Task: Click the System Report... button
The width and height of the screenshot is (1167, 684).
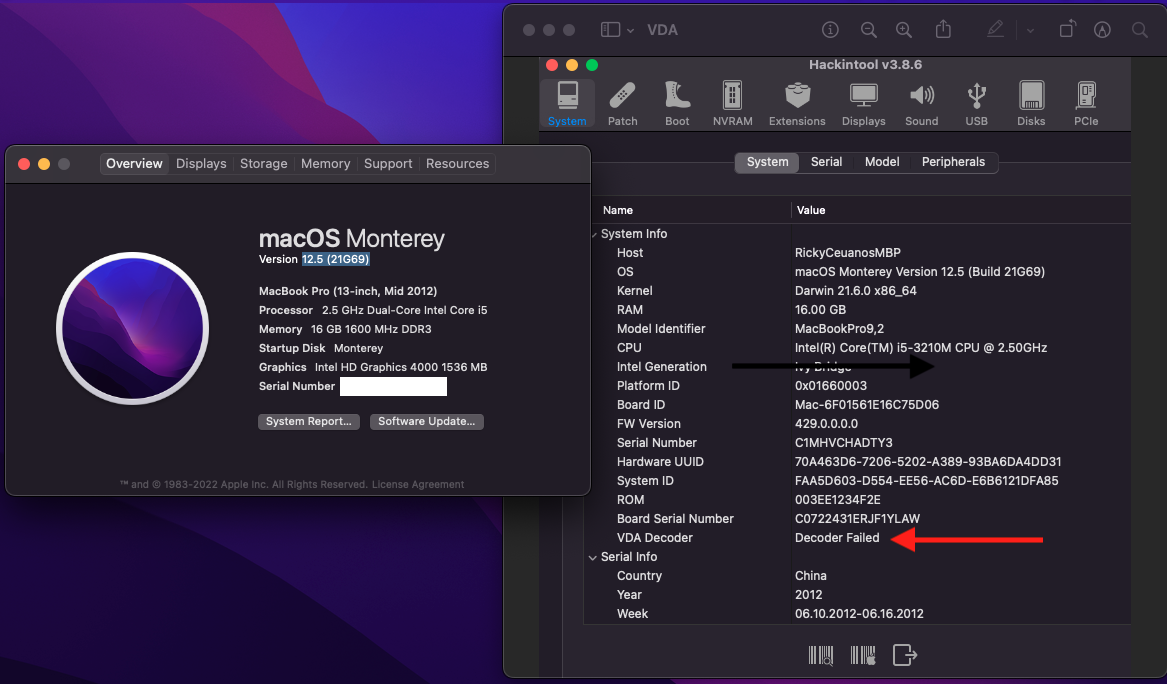Action: pos(309,422)
